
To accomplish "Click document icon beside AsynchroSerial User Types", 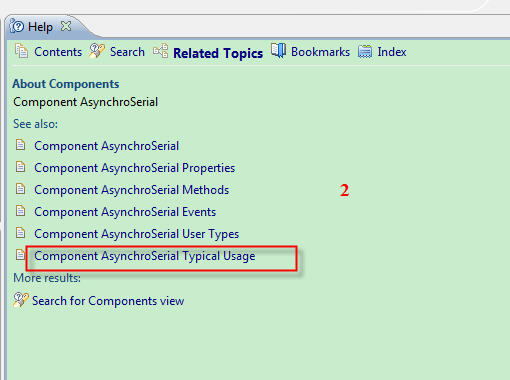I will (20, 233).
